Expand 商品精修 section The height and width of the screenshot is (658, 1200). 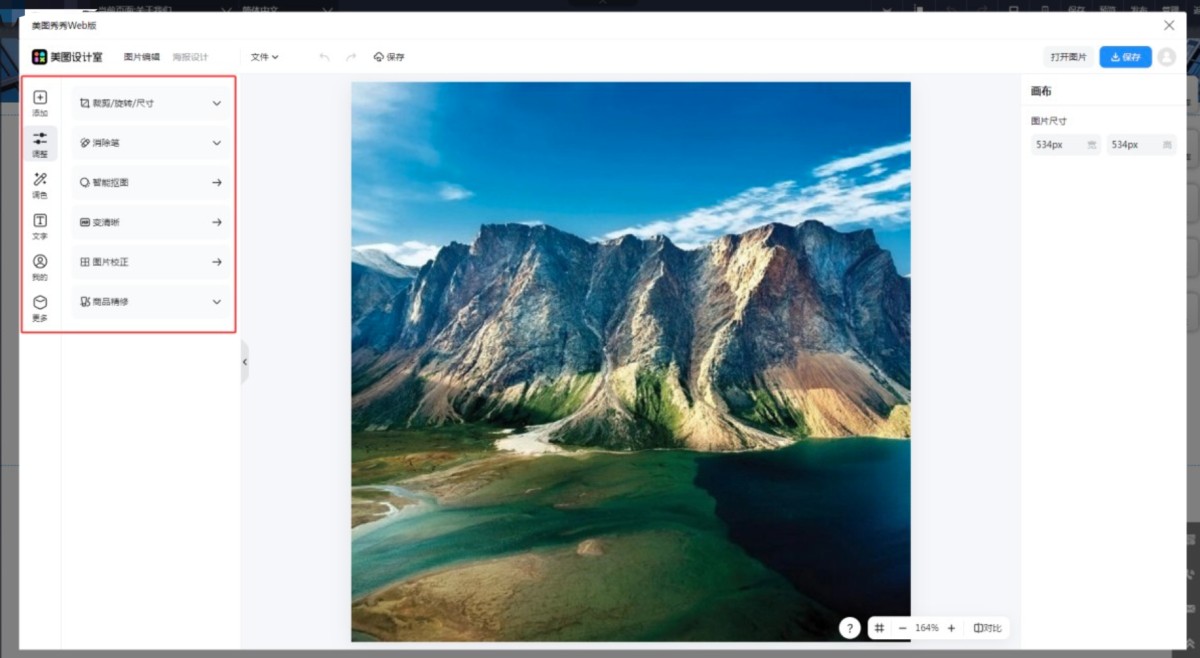[x=150, y=301]
